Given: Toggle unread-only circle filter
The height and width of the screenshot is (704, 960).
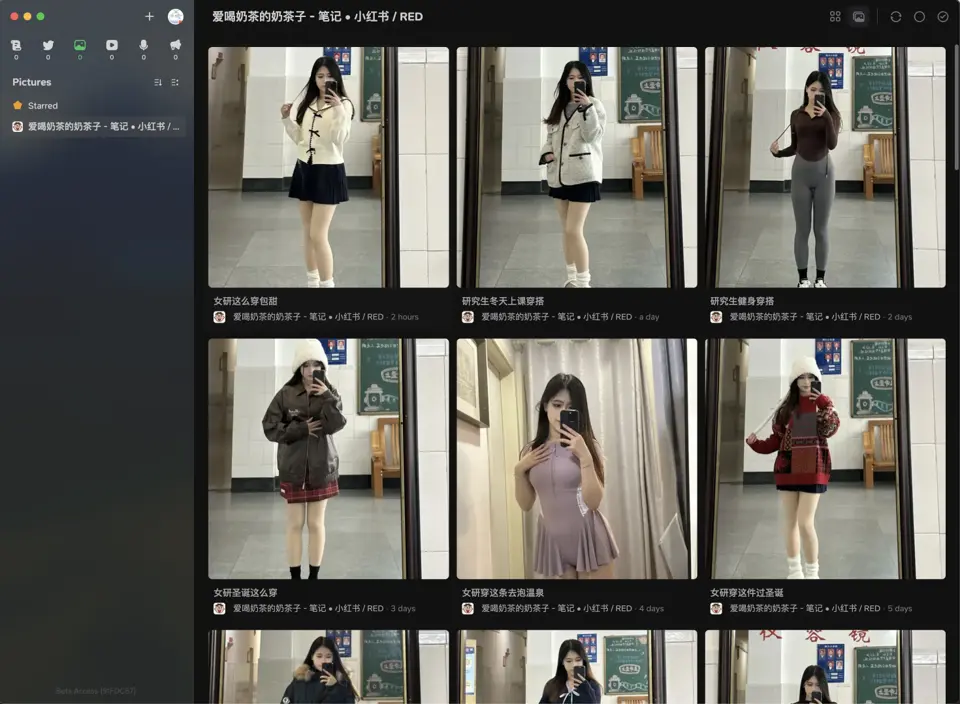Looking at the screenshot, I should pos(920,17).
